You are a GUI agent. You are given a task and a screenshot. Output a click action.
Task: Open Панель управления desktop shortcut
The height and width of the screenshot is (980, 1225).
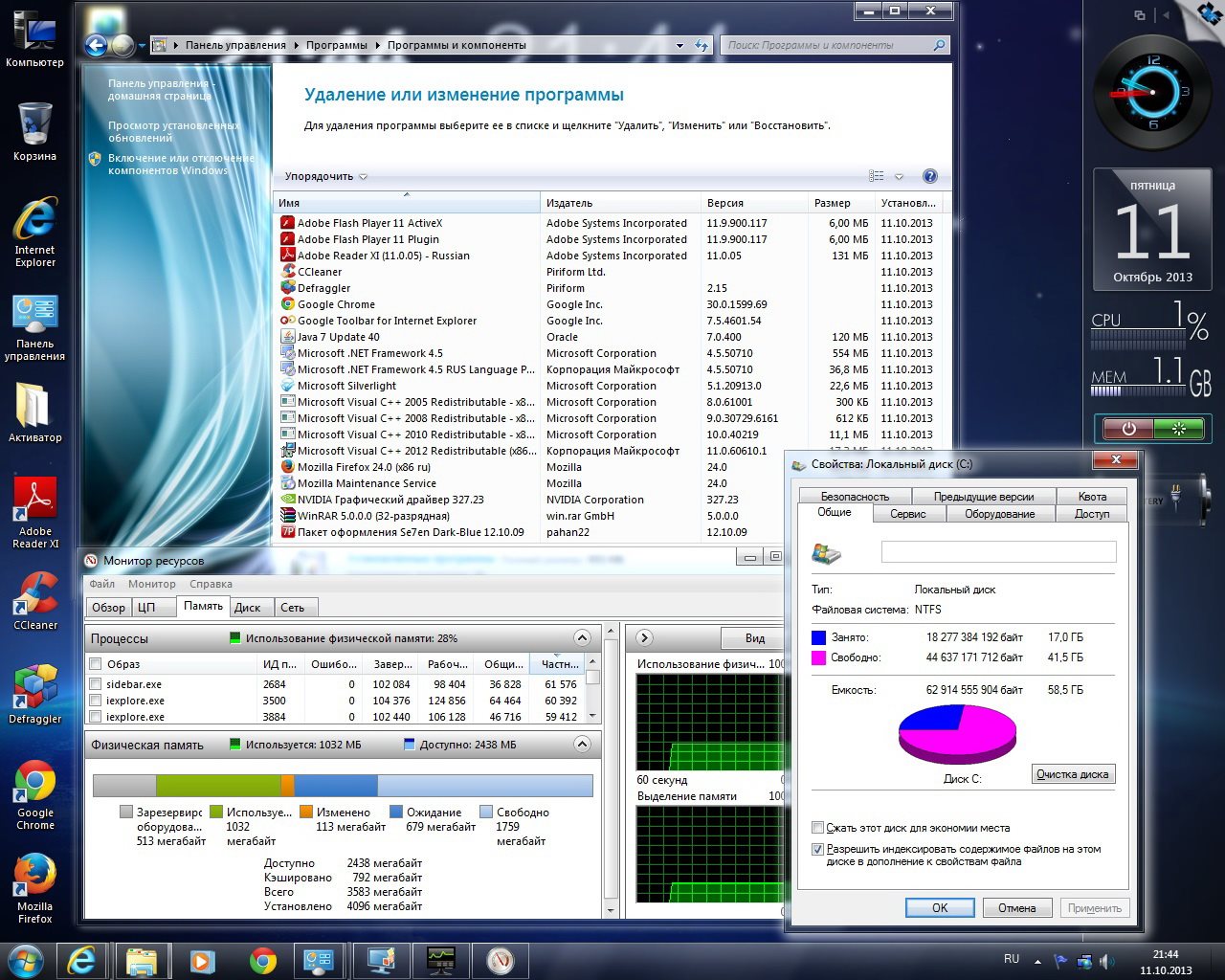[34, 328]
